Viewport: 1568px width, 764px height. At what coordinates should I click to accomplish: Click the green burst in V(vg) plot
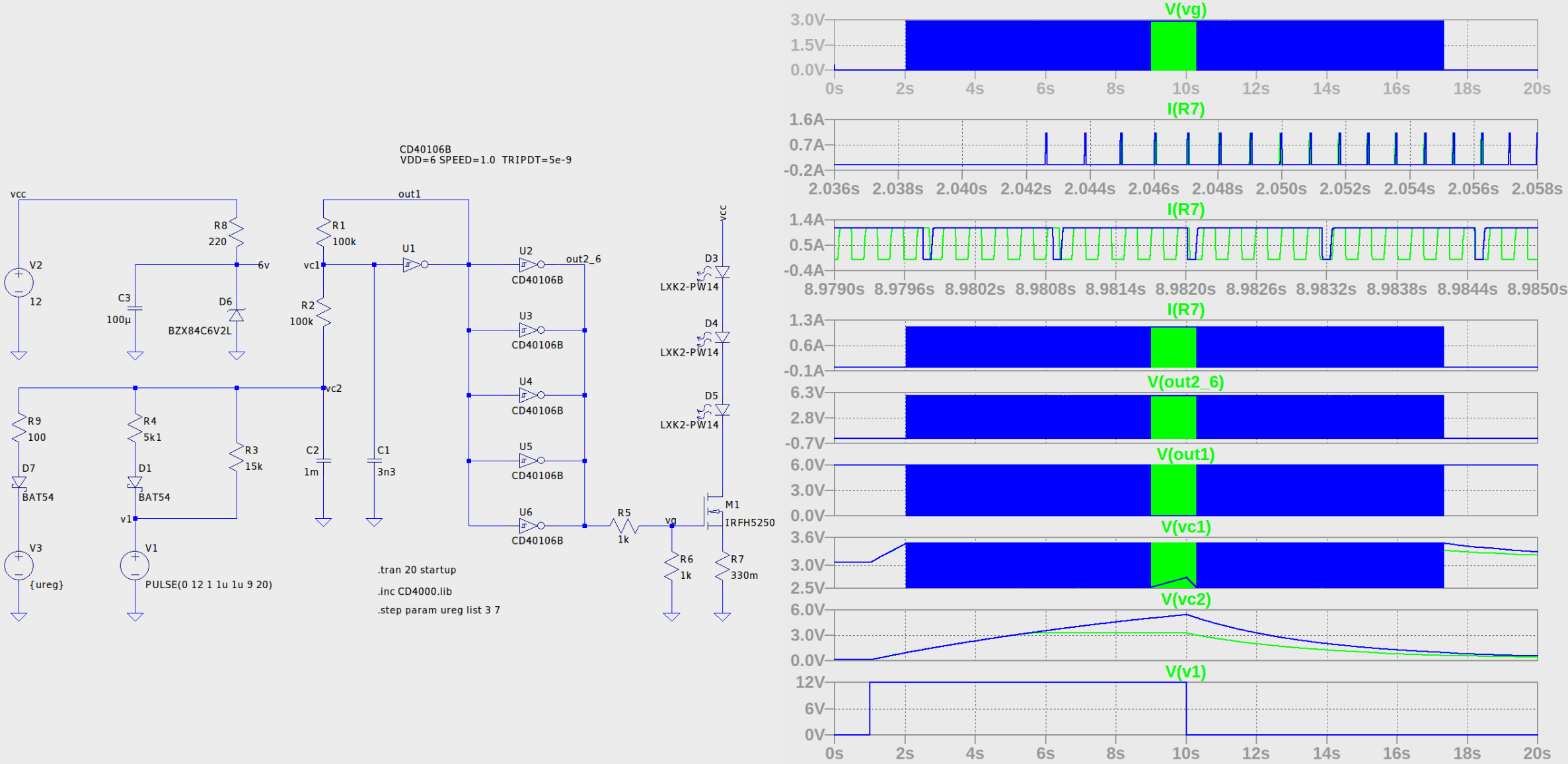point(1173,46)
